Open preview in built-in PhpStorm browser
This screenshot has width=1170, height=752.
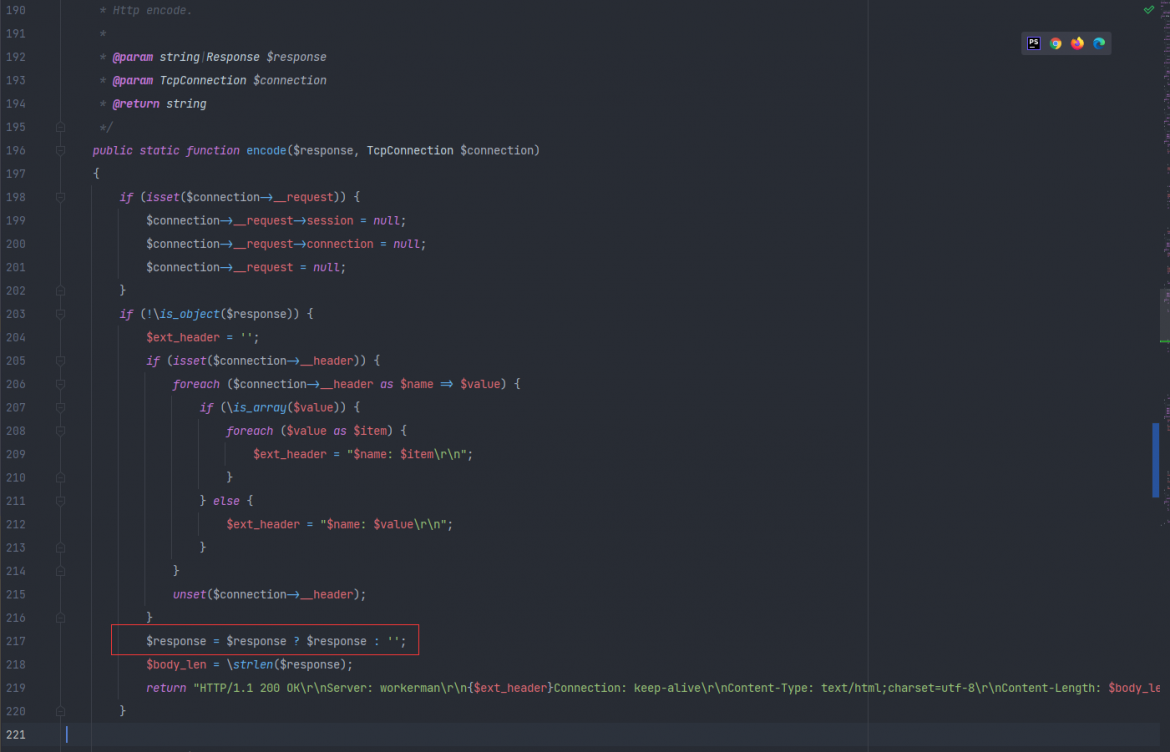tap(1033, 43)
